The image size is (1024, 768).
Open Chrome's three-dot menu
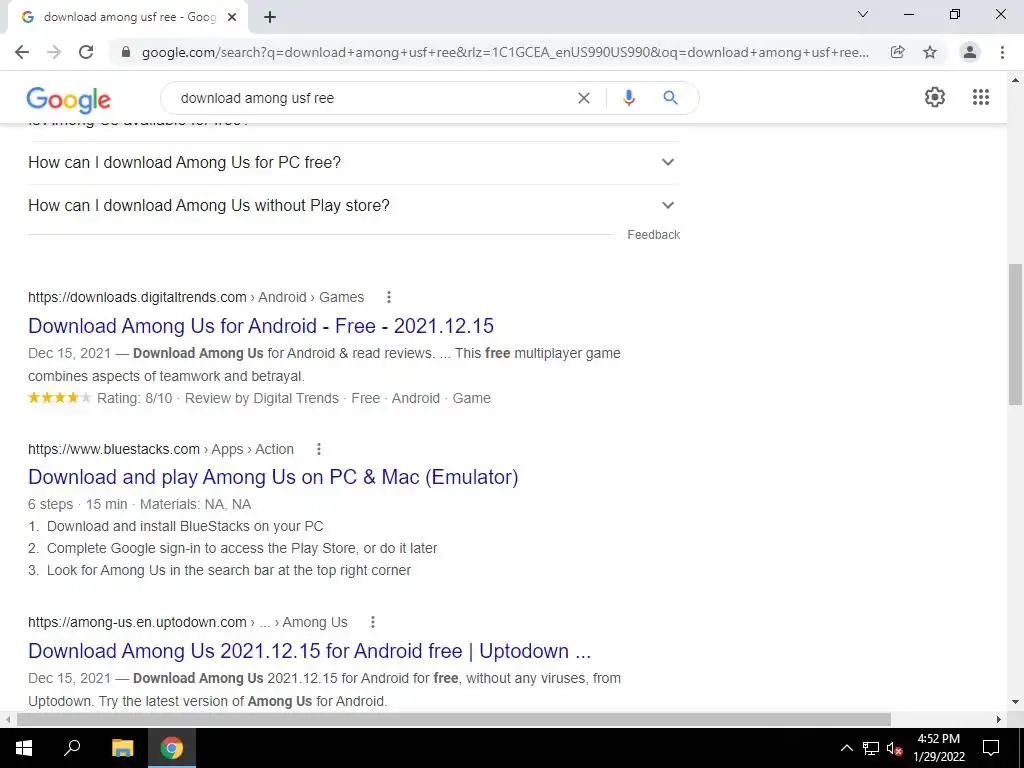pos(1002,52)
